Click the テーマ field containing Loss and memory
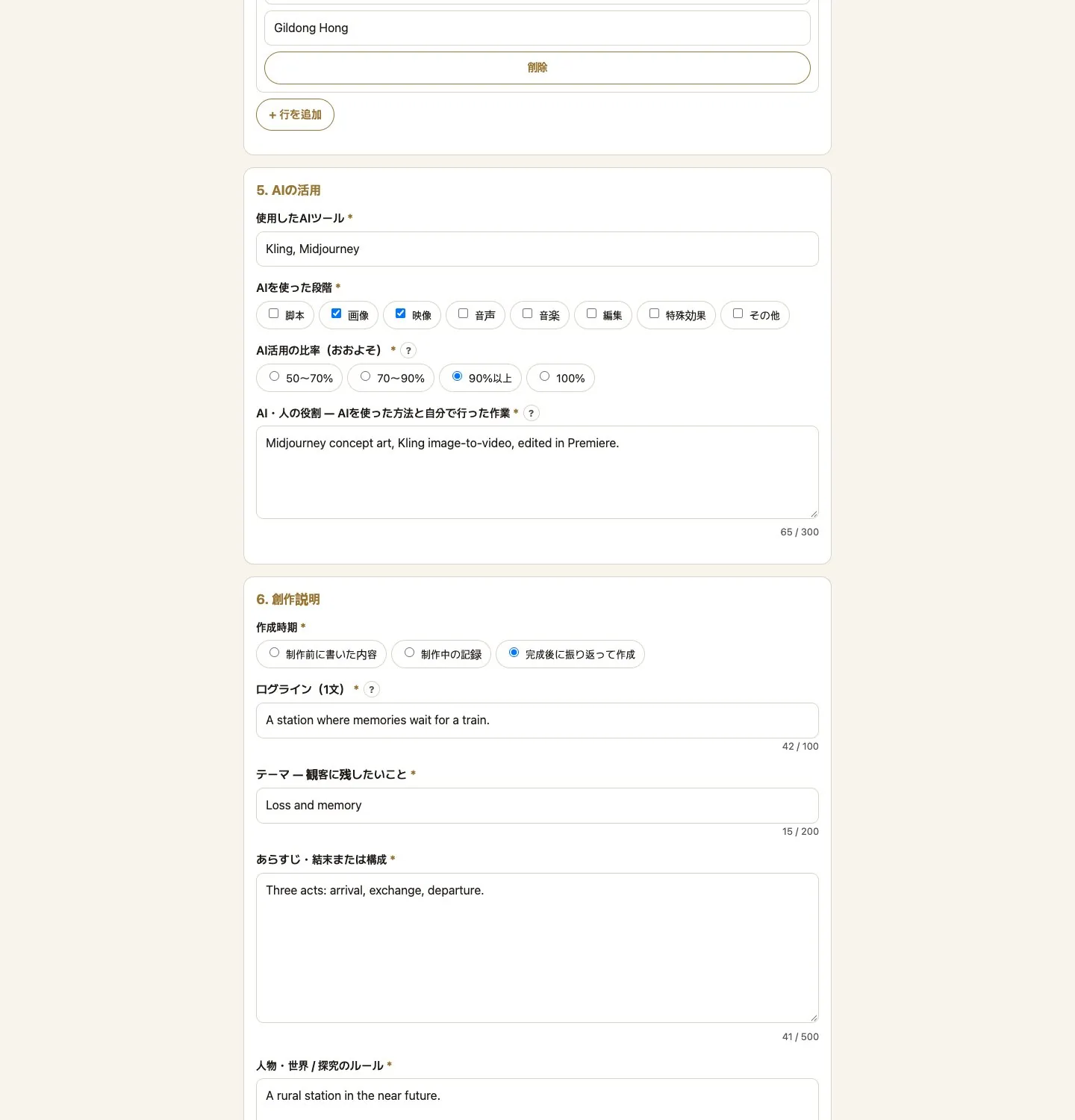The height and width of the screenshot is (1120, 1075). point(537,806)
